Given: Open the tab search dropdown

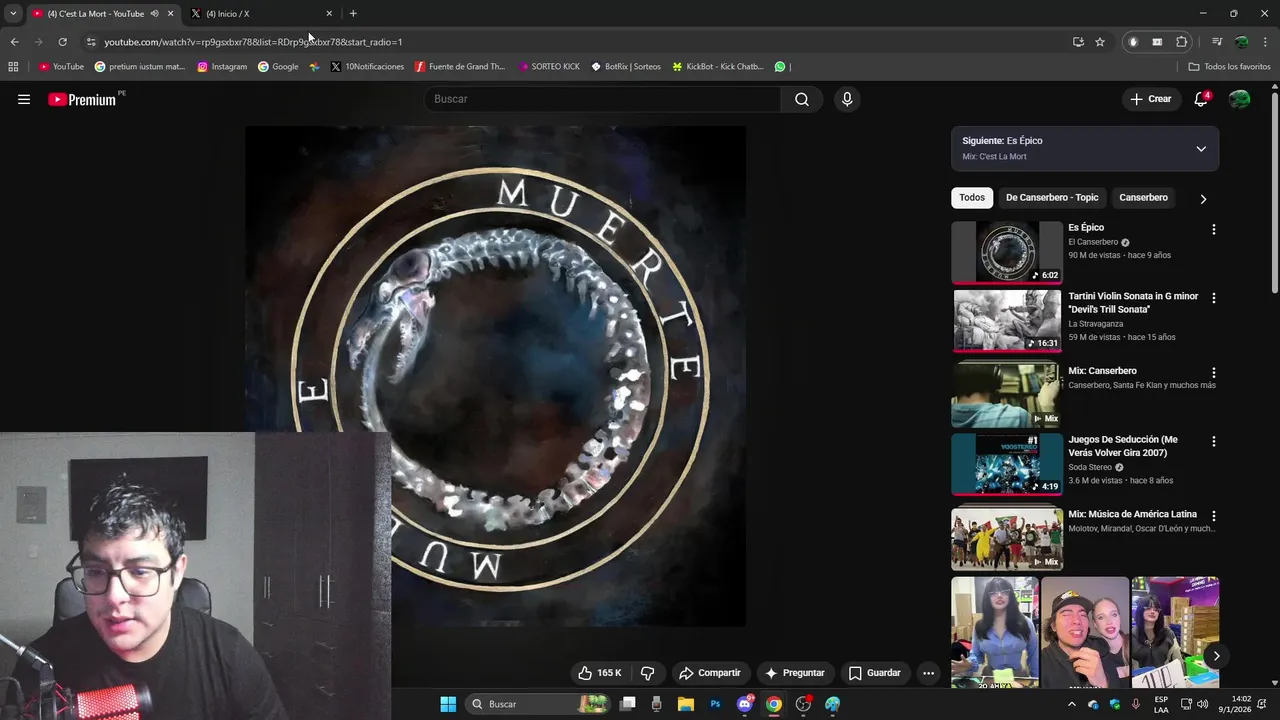Looking at the screenshot, I should 13,14.
